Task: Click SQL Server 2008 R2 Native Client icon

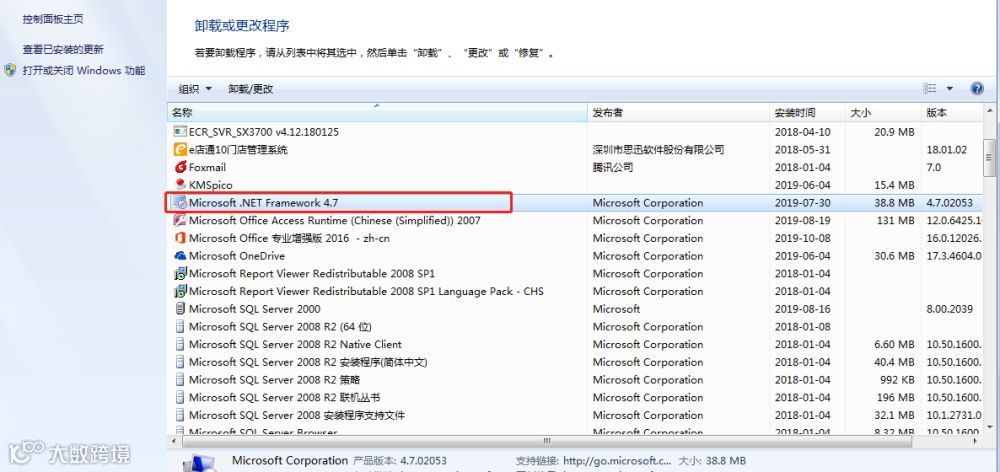Action: coord(180,344)
